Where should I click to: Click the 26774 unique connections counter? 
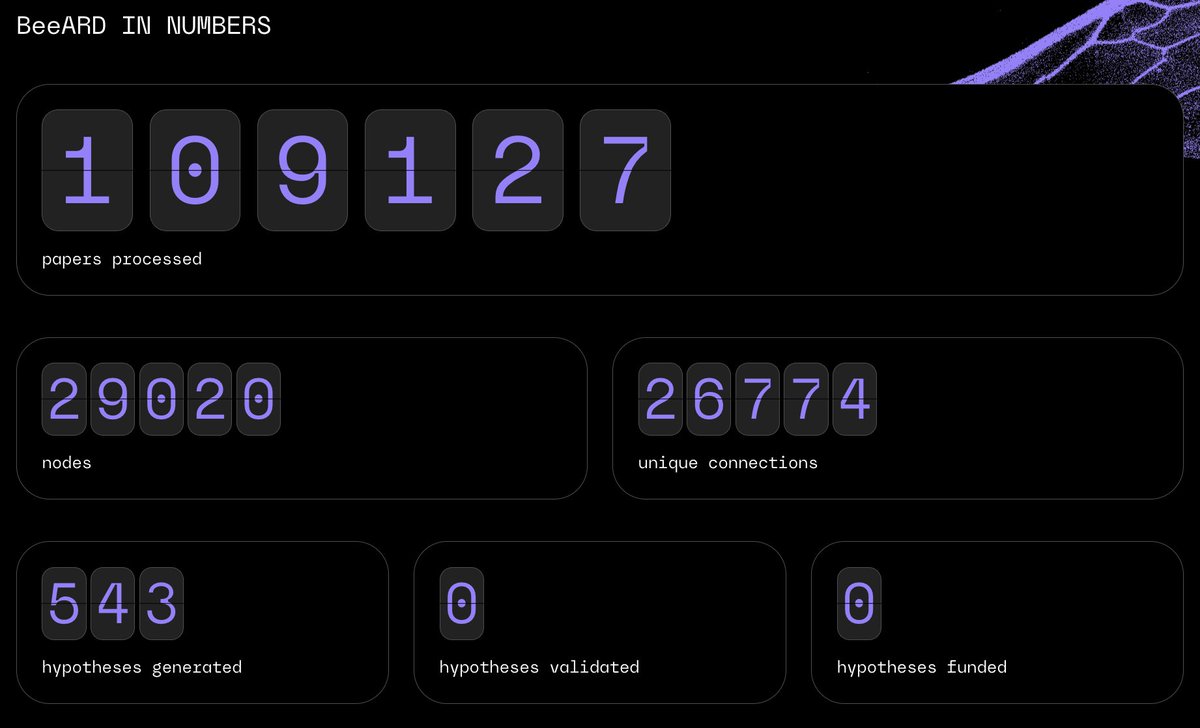(x=757, y=399)
